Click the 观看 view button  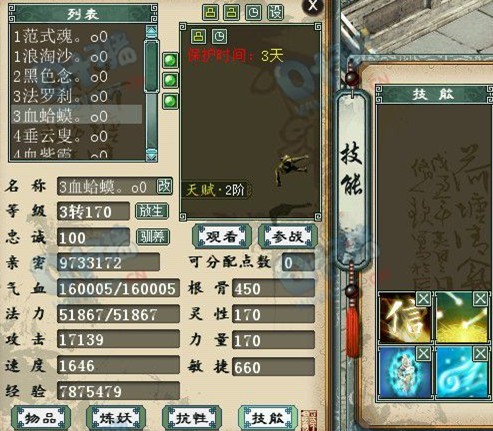(x=221, y=236)
